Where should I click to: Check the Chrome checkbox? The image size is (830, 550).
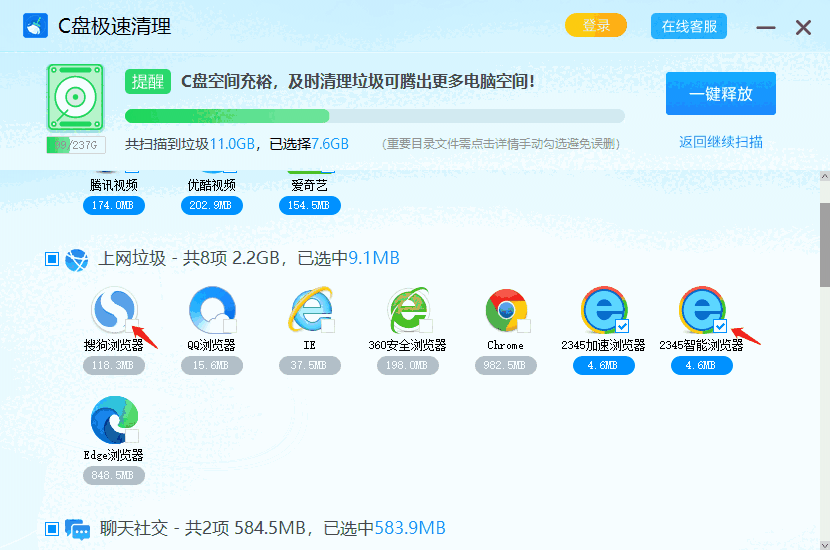pos(524,326)
